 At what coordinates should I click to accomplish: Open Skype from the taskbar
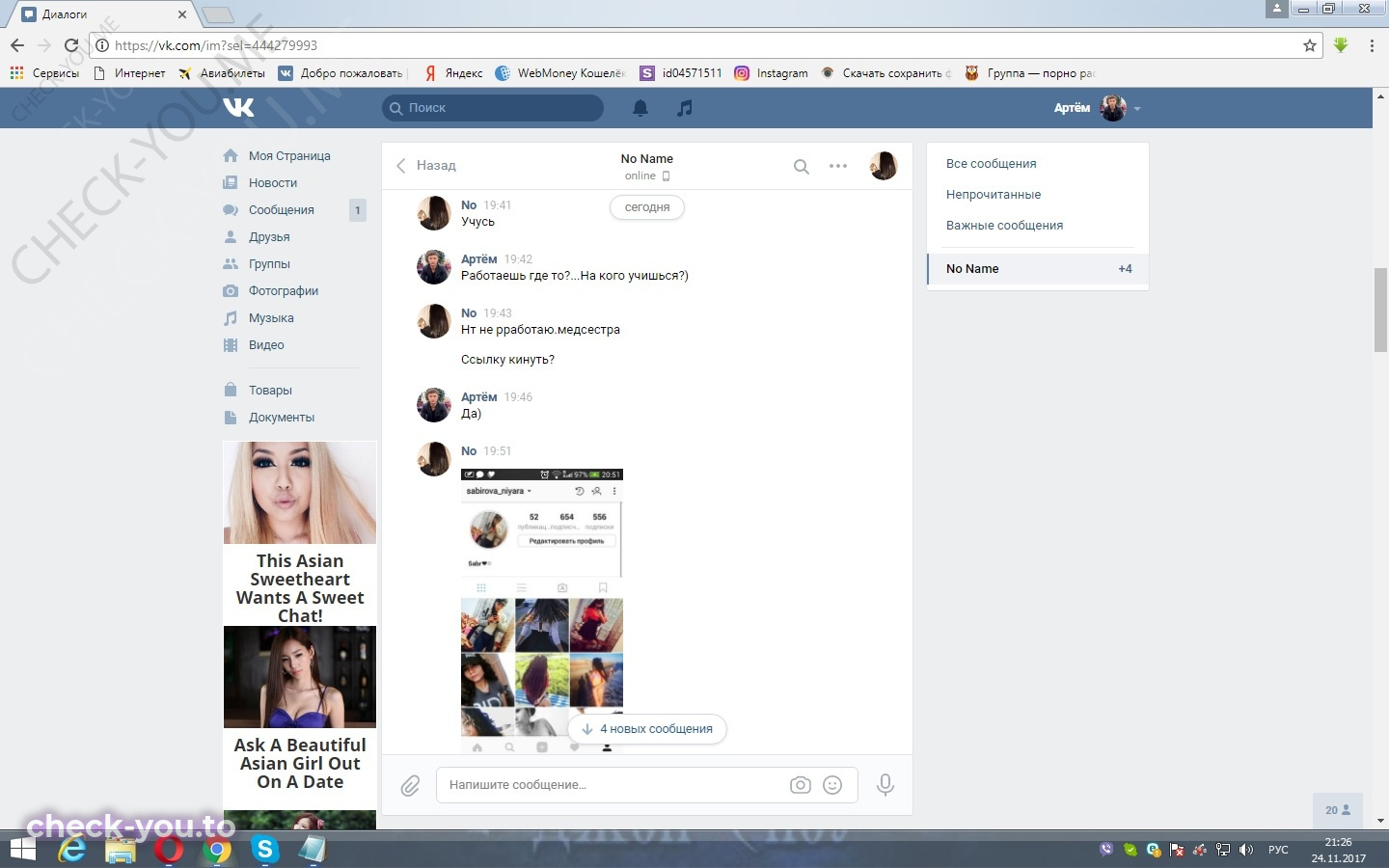pyautogui.click(x=264, y=850)
